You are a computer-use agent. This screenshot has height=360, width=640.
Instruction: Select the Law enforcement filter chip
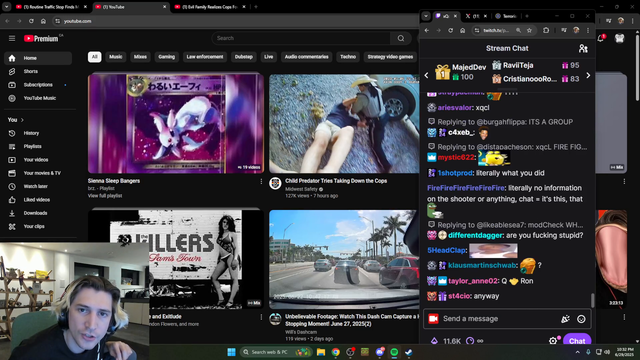tap(205, 57)
